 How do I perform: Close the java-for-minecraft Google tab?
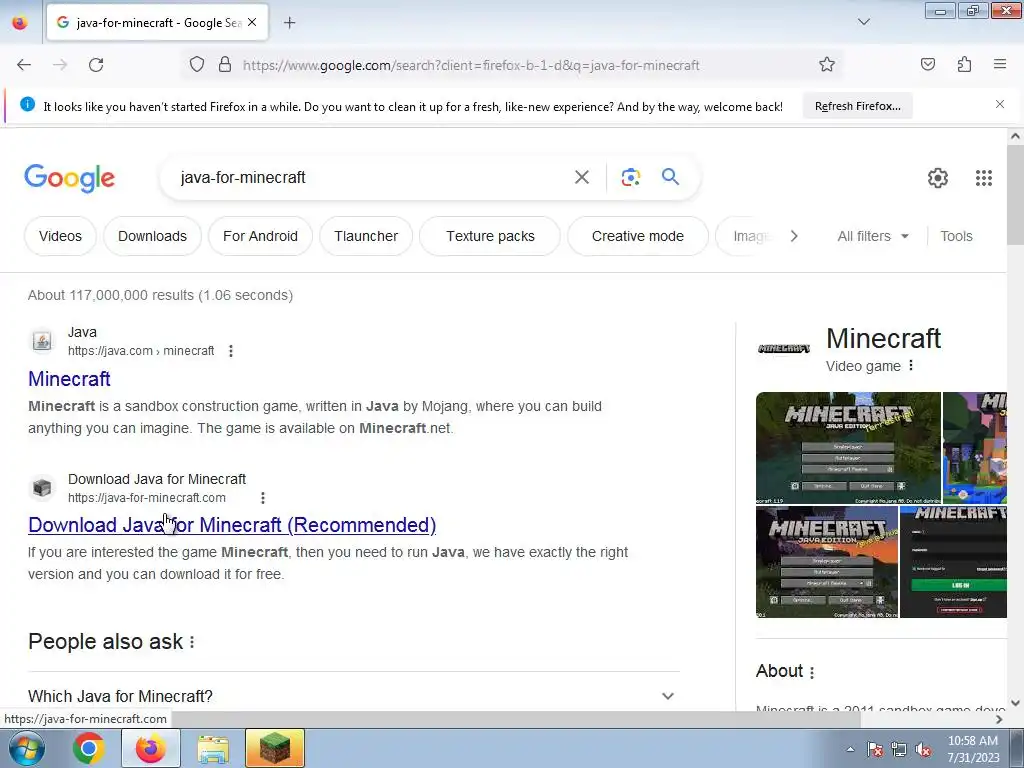(x=252, y=22)
